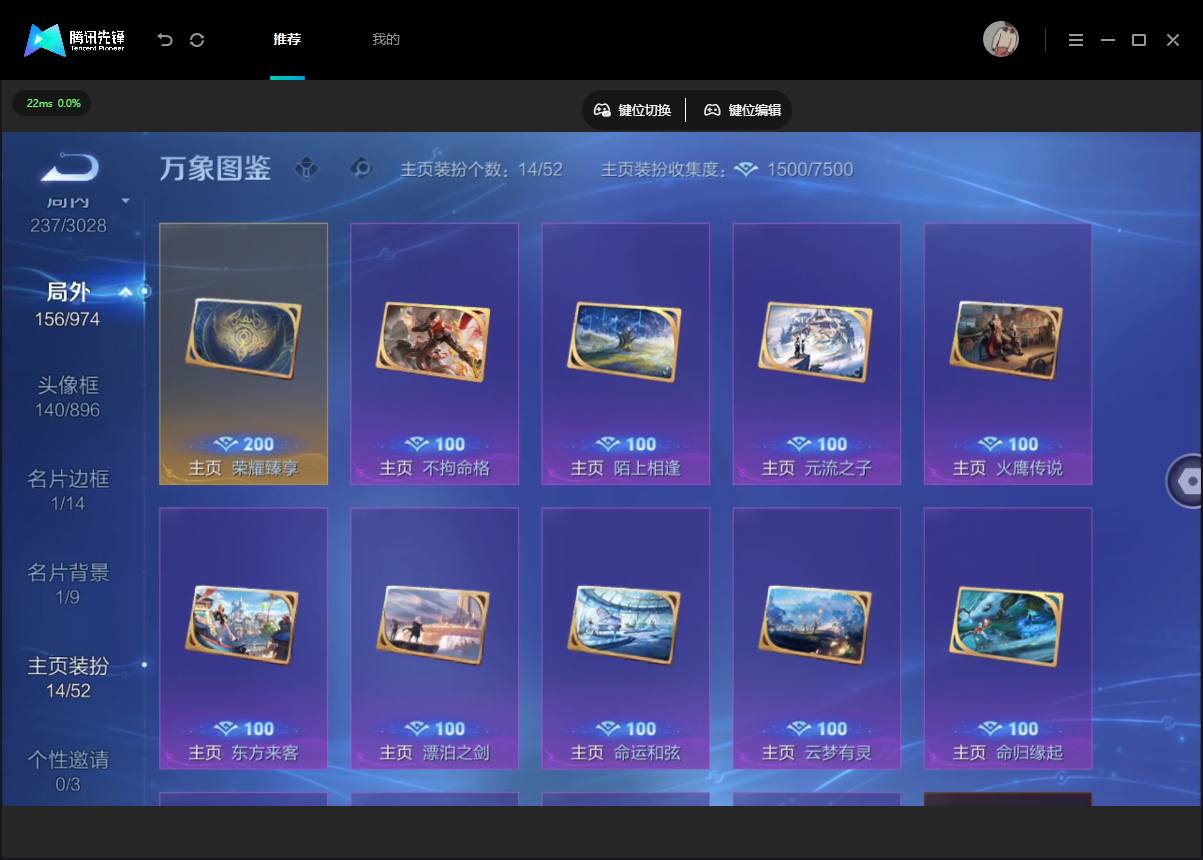Click the 22ms latency indicator
This screenshot has width=1203, height=860.
click(52, 103)
